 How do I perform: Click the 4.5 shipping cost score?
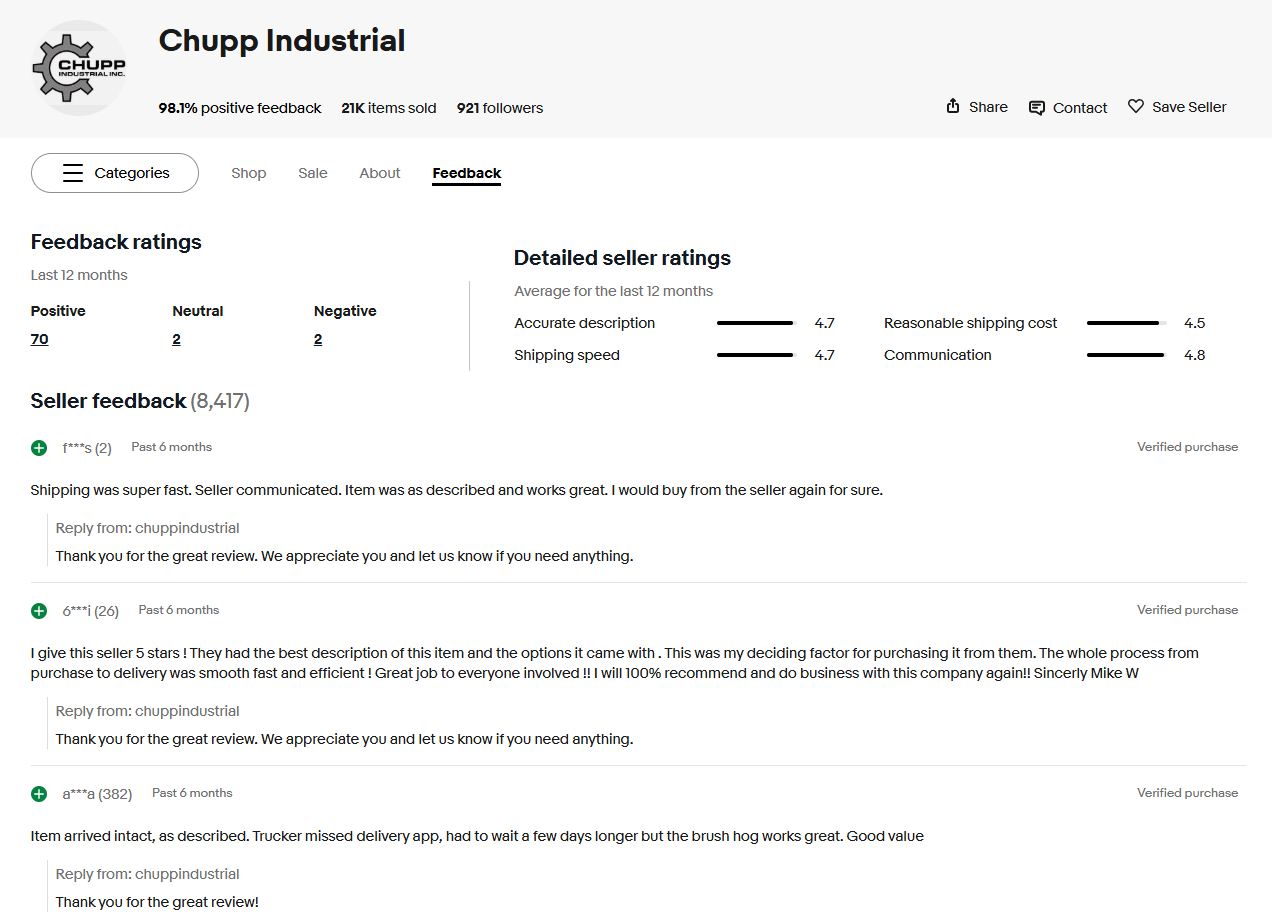pyautogui.click(x=1194, y=323)
